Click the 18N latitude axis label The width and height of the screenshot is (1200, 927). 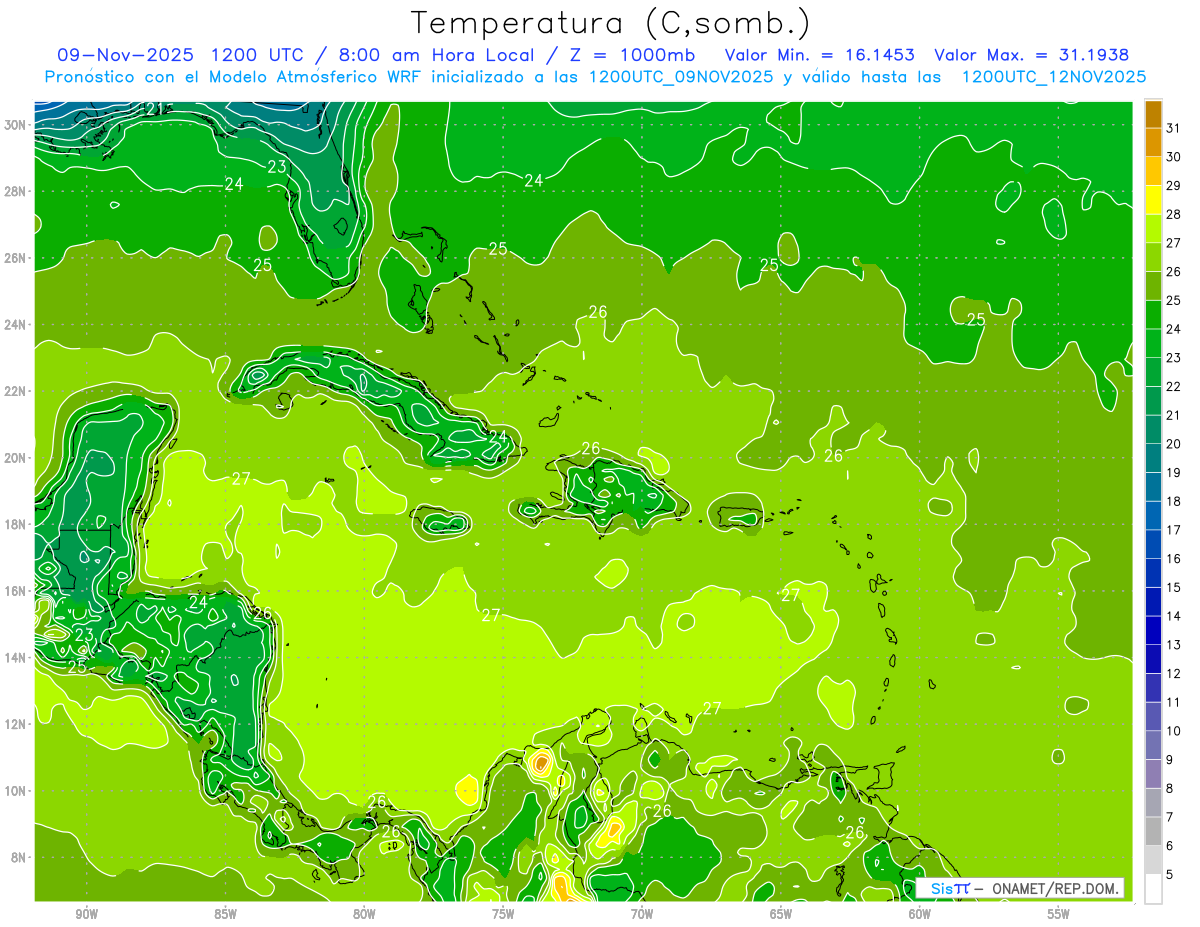tap(15, 524)
